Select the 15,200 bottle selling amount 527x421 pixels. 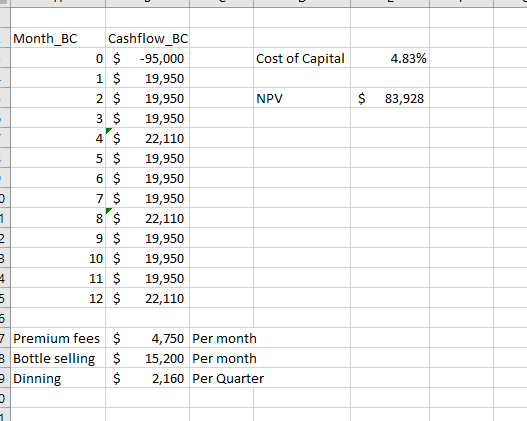pyautogui.click(x=148, y=358)
